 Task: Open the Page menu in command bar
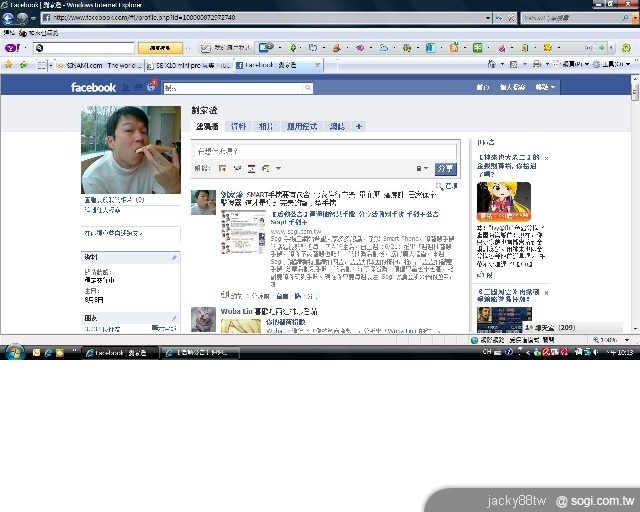(571, 64)
